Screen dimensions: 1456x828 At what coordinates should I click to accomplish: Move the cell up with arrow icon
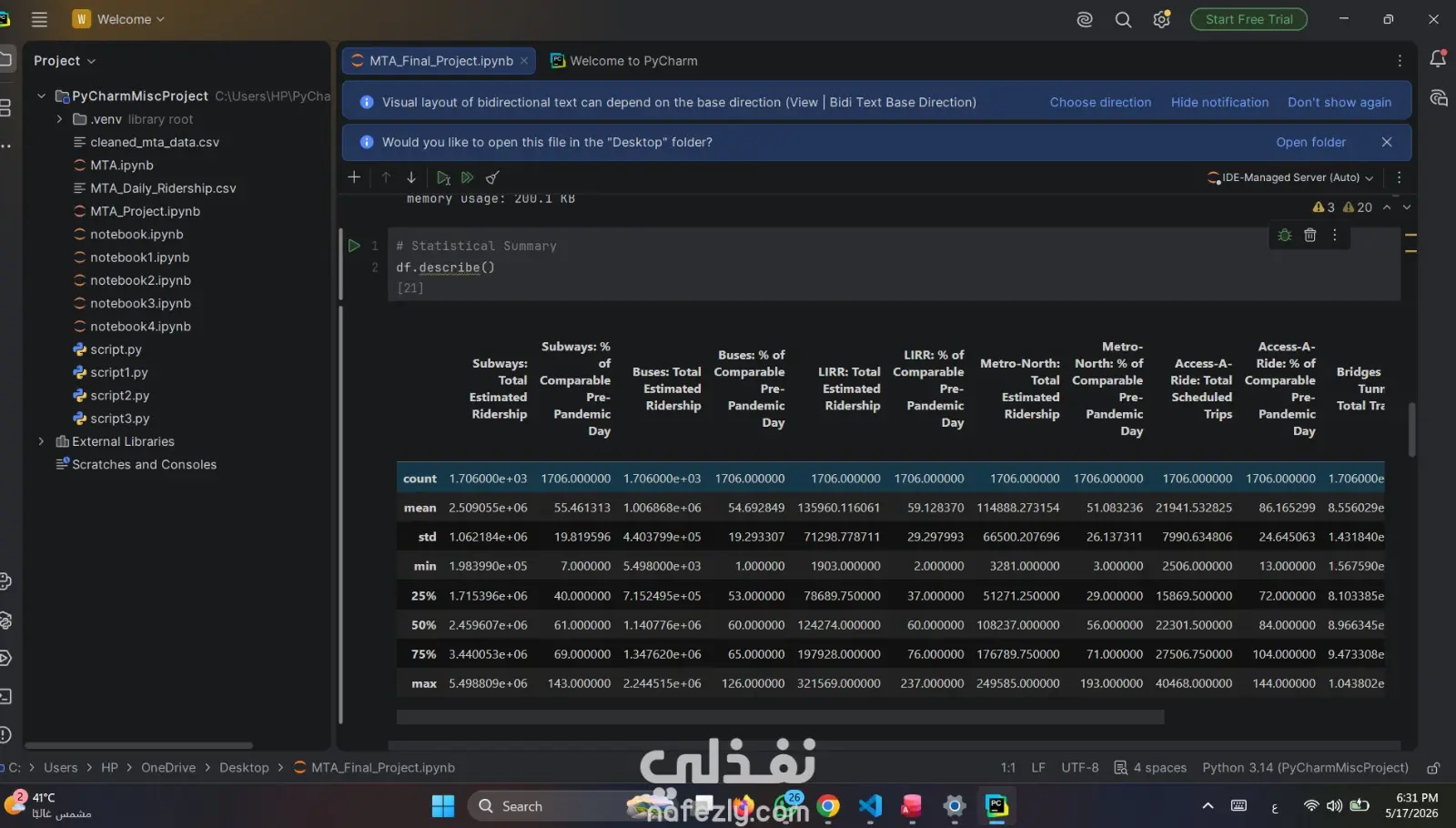386,177
